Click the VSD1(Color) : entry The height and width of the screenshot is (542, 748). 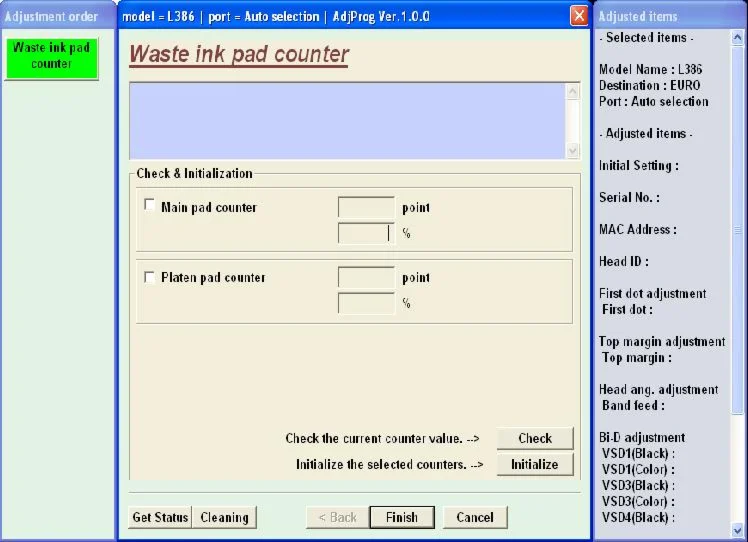click(x=638, y=469)
